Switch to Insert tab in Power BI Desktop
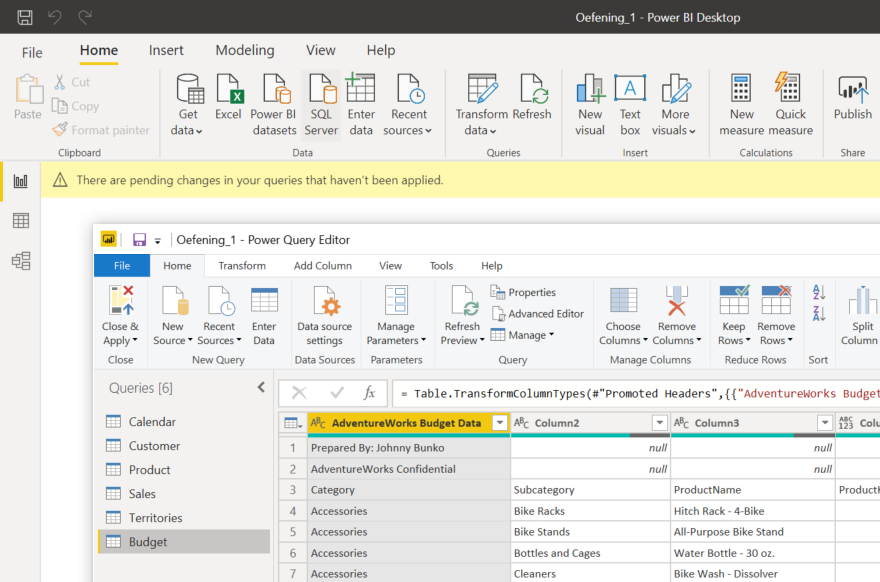 point(166,51)
